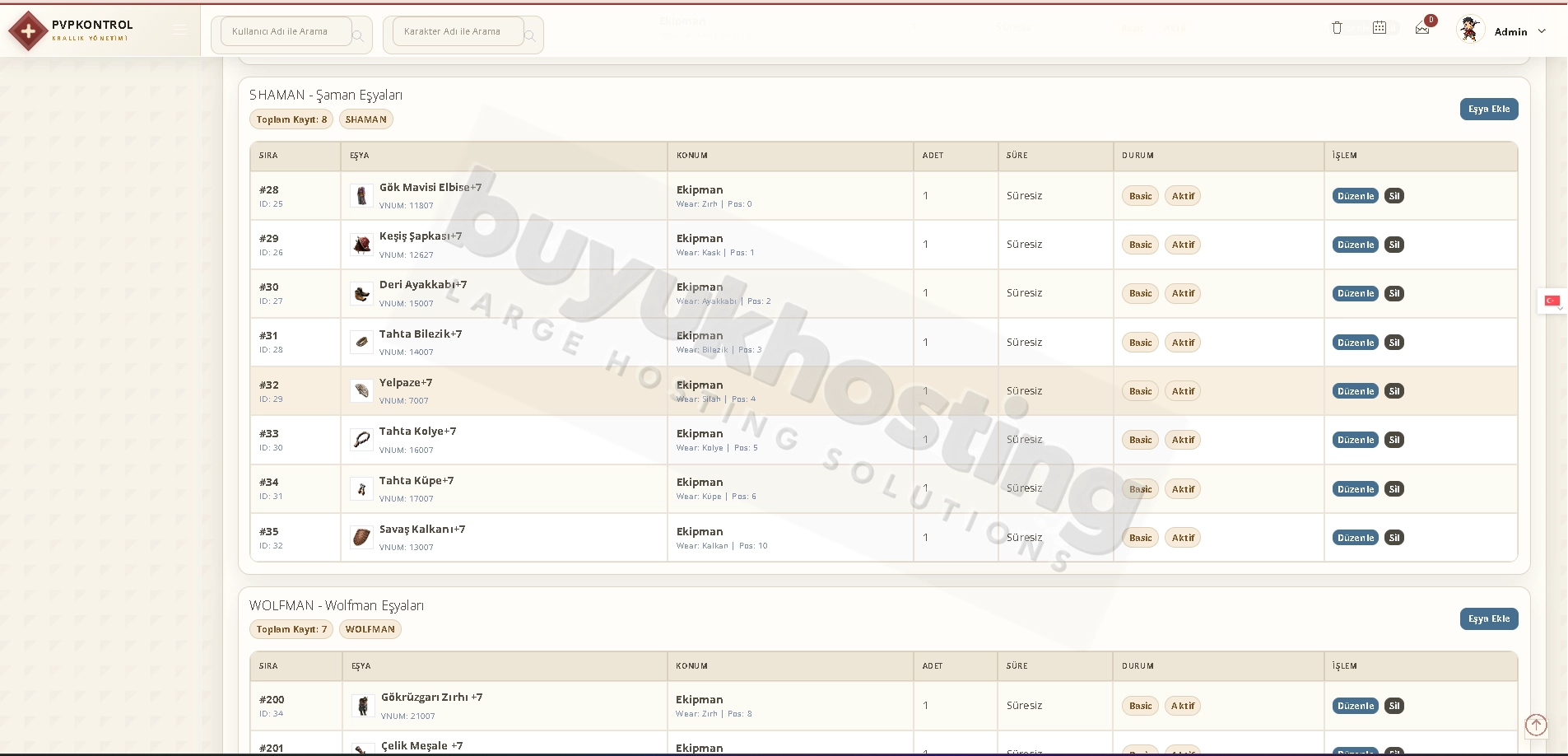Click the Yelpaze+7 item name

[406, 382]
